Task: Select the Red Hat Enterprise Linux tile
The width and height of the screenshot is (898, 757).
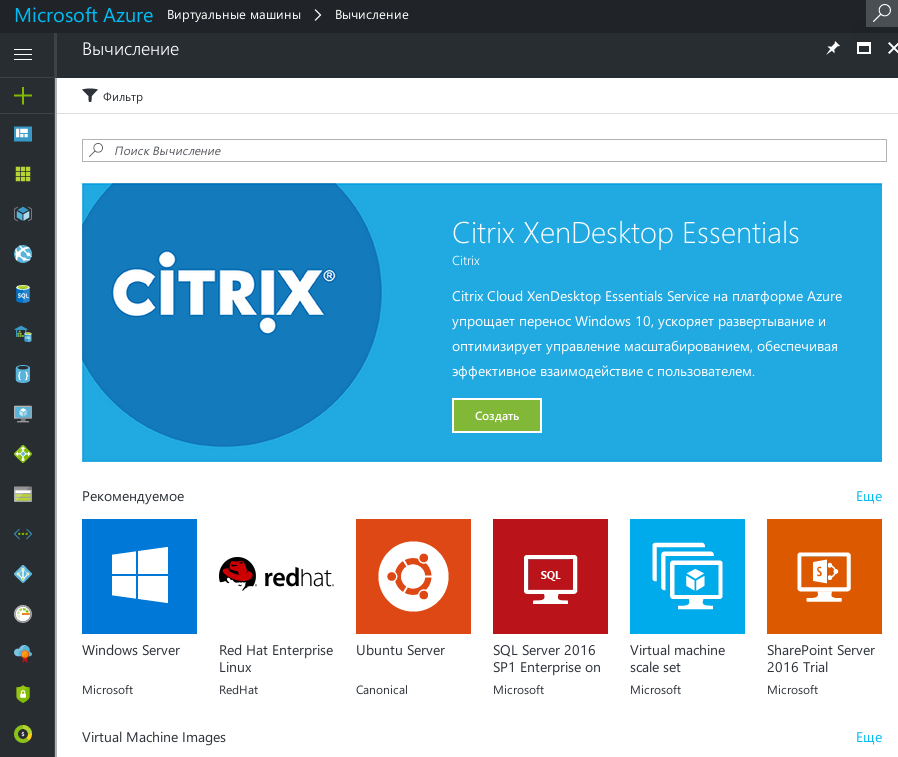Action: pos(276,576)
